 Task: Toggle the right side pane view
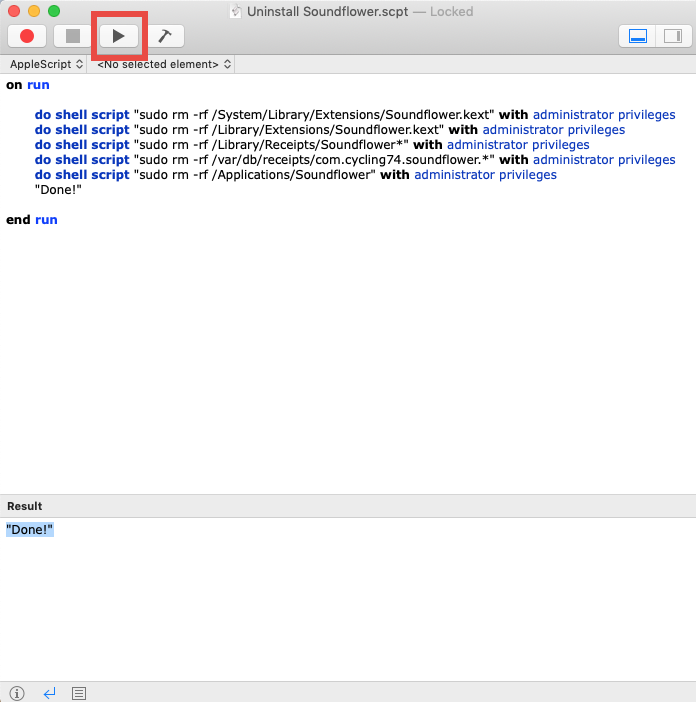click(673, 36)
